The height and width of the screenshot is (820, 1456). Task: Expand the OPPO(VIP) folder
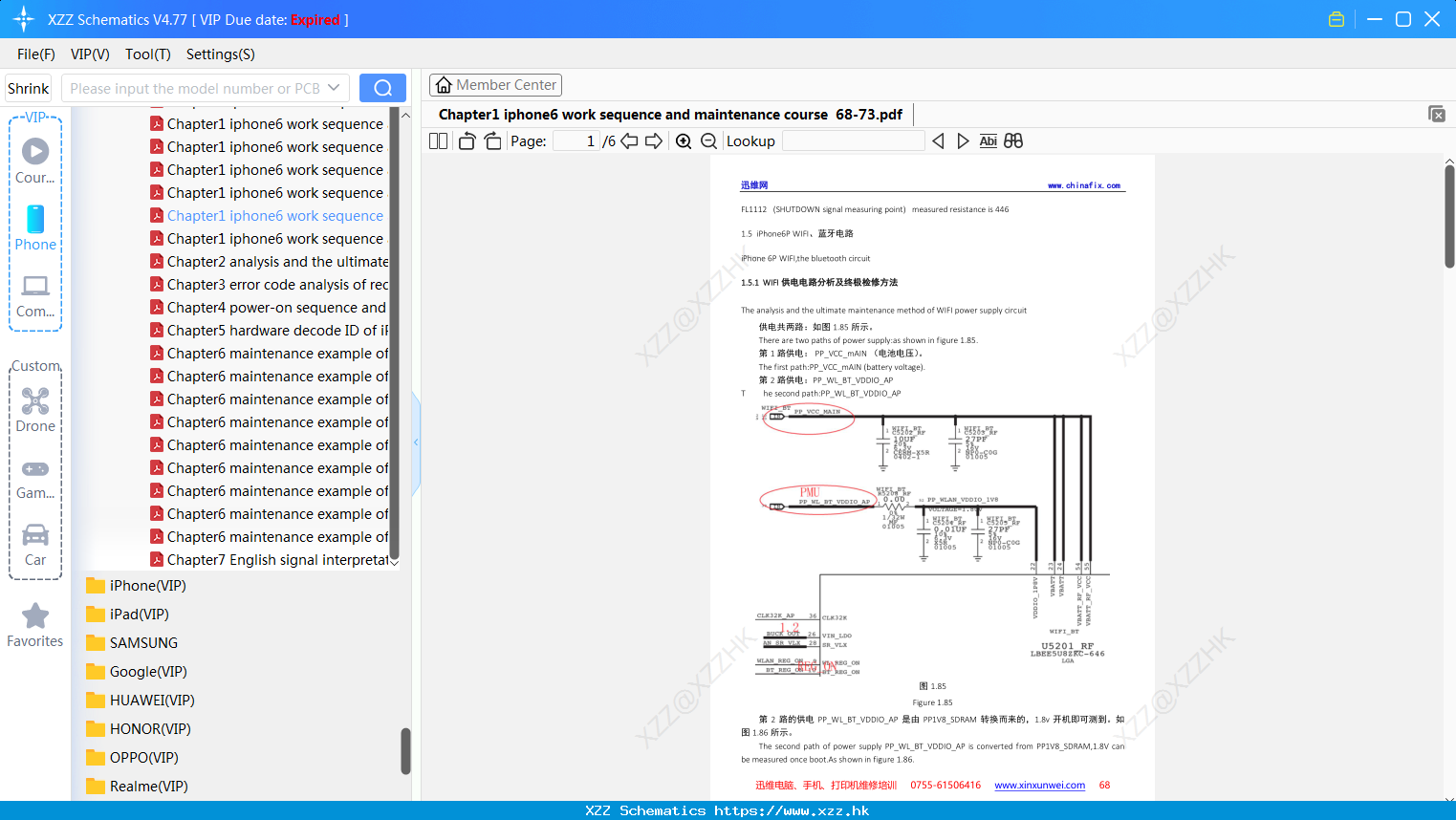(x=132, y=758)
